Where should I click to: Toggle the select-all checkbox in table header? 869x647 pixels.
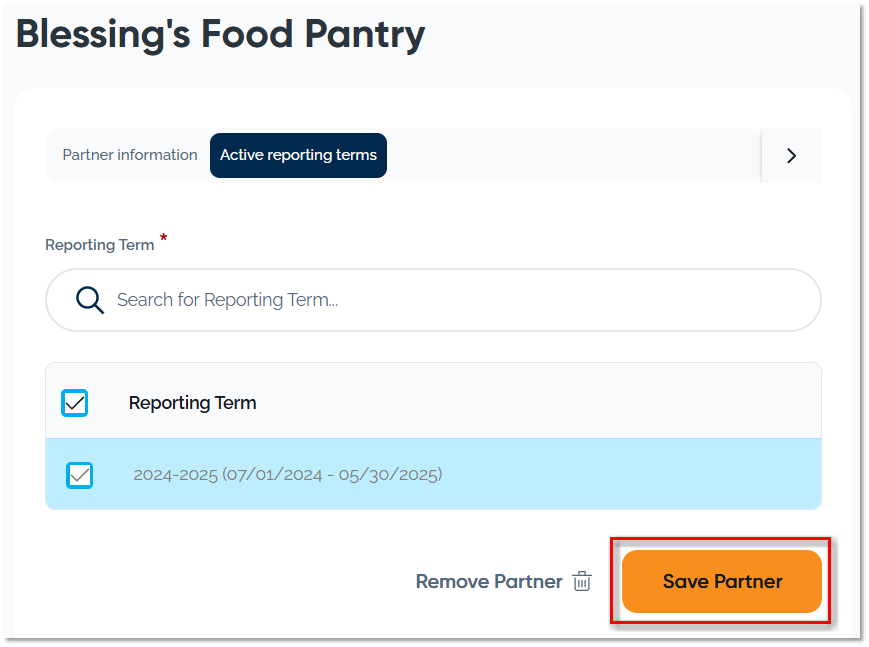coord(75,403)
